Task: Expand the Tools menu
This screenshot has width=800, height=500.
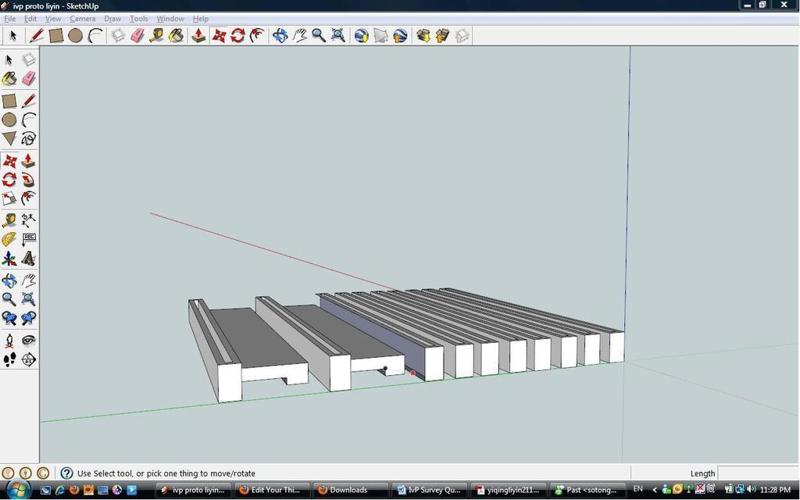Action: 139,19
